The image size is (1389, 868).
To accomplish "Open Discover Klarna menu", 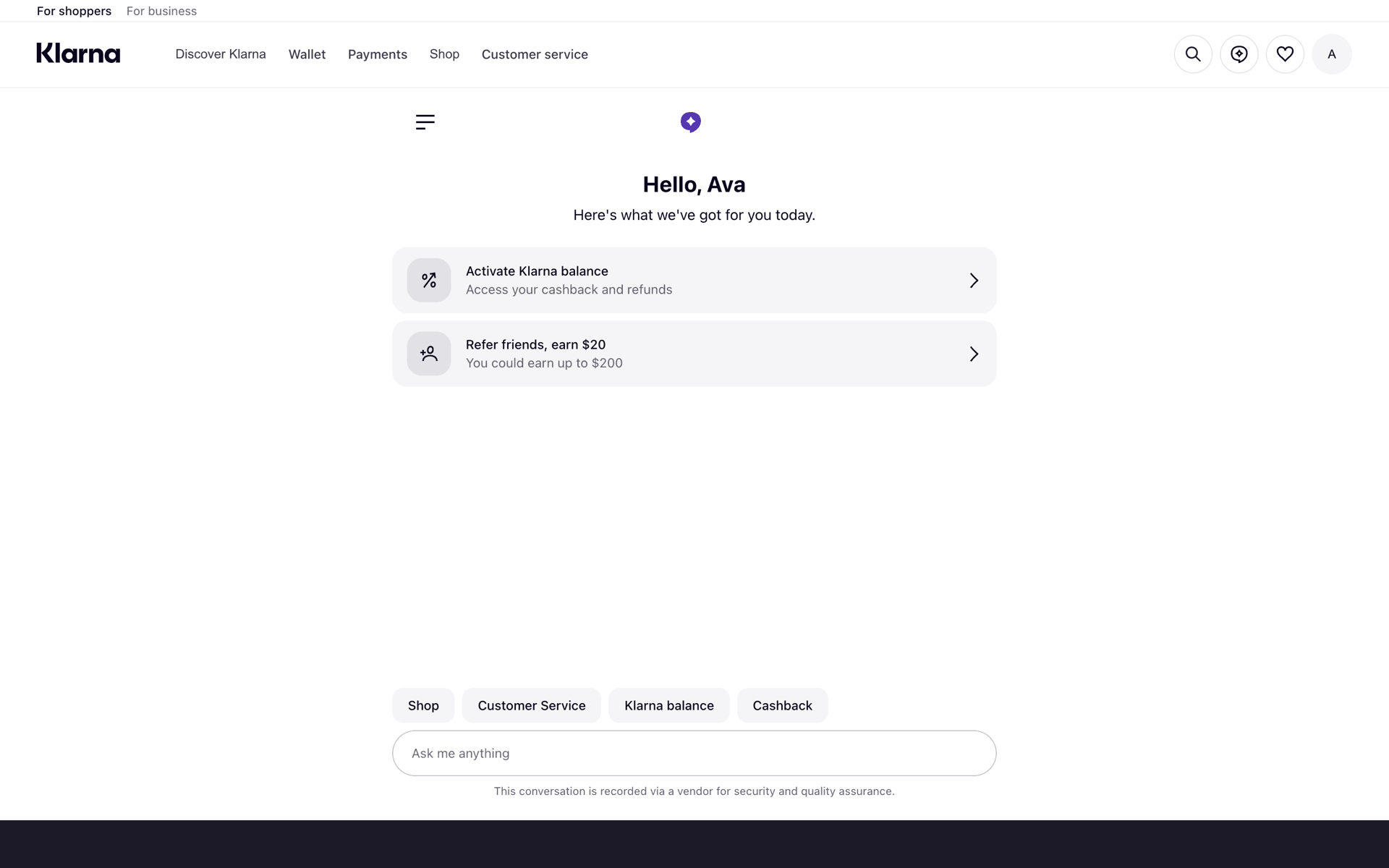I will point(221,54).
